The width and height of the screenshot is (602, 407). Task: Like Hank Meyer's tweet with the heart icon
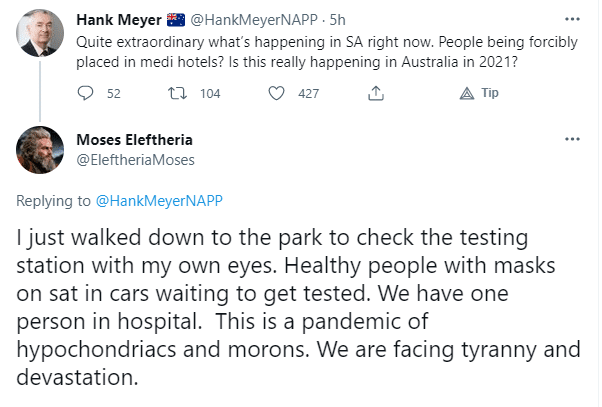(x=276, y=93)
